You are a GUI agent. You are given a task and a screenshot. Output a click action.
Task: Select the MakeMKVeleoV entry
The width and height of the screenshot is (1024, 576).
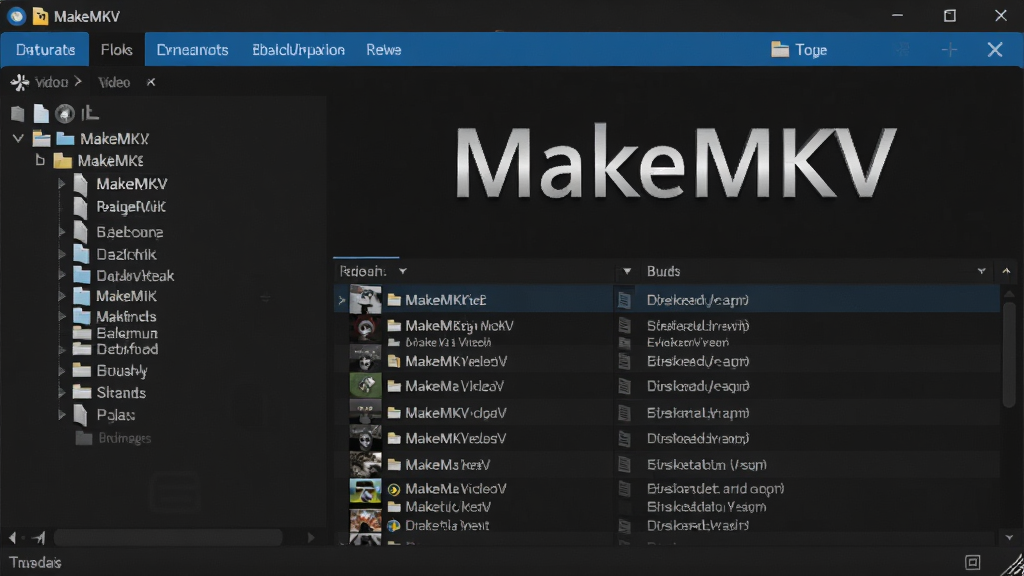(456, 361)
